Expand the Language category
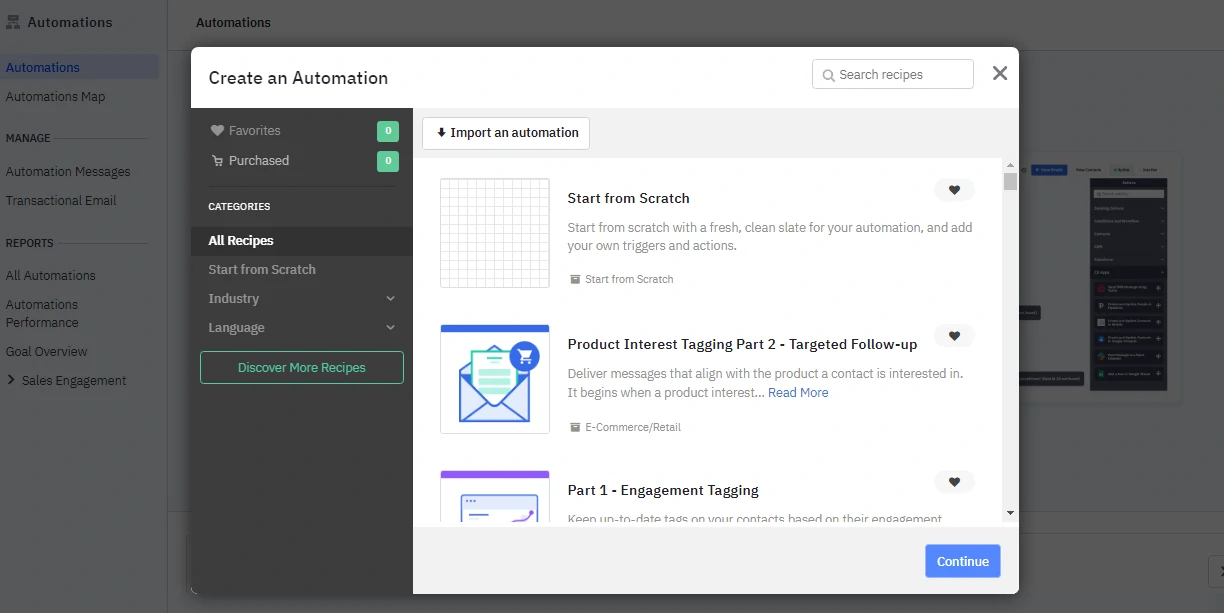The image size is (1224, 613). coord(301,328)
